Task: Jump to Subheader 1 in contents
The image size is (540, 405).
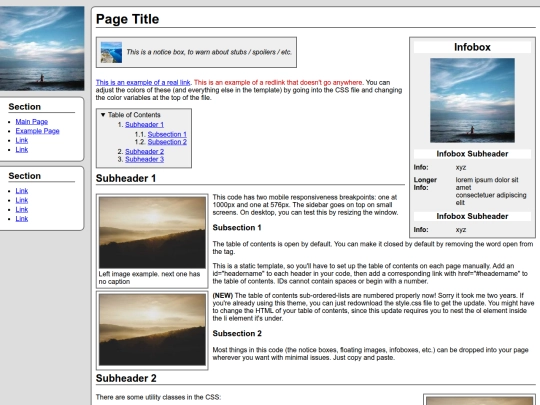Action: click(x=144, y=124)
